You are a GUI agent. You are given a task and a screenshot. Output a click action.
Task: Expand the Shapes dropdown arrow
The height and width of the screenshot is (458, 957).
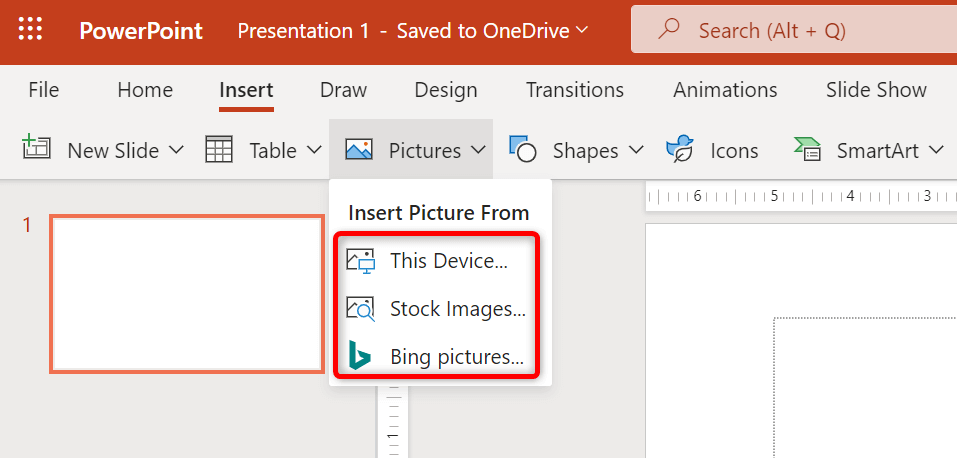click(637, 151)
